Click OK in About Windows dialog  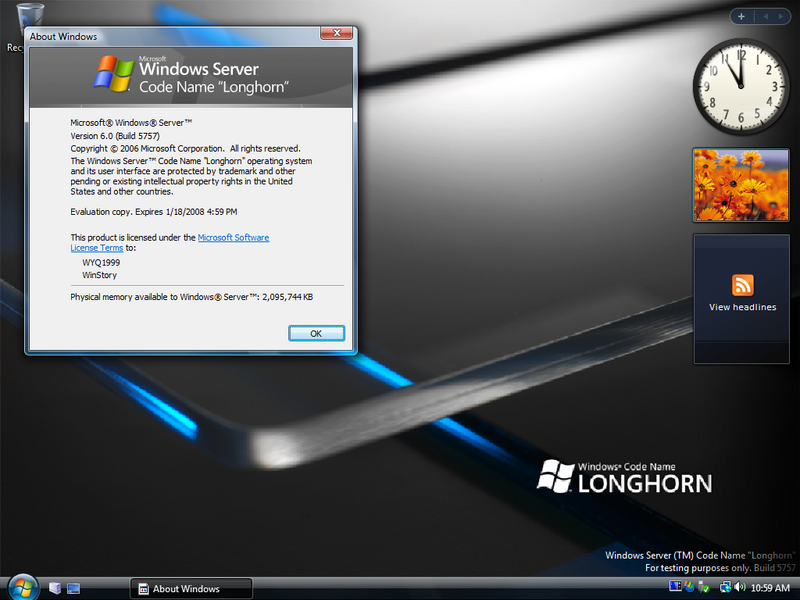[x=316, y=333]
